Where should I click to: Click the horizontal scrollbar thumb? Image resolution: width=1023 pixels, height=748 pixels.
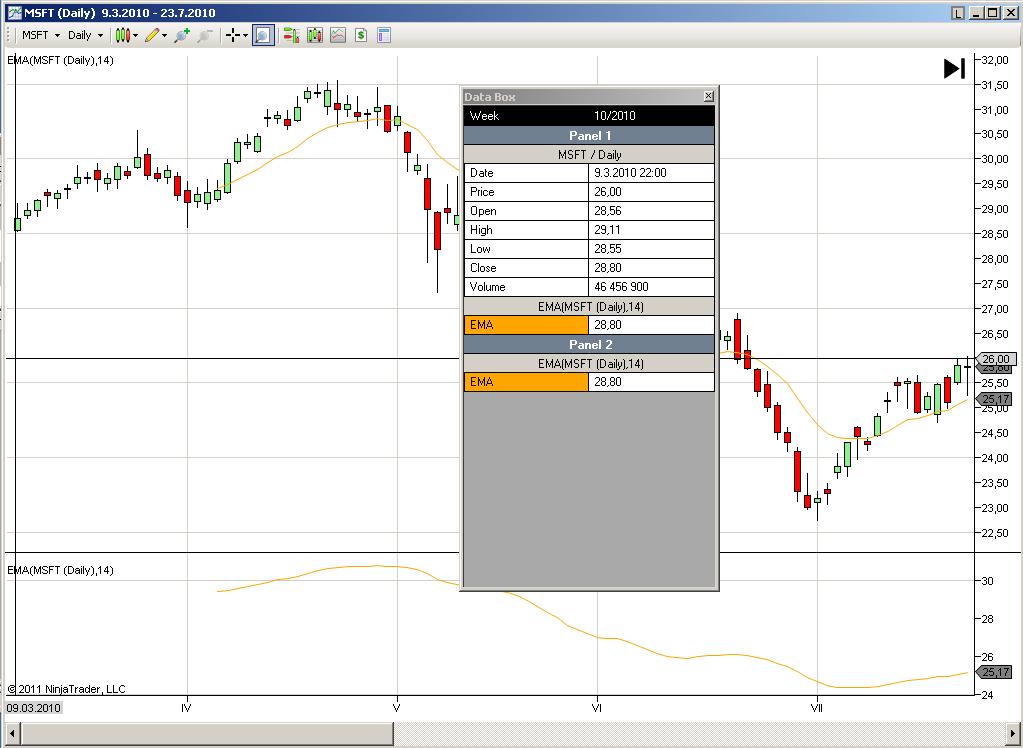(x=206, y=734)
